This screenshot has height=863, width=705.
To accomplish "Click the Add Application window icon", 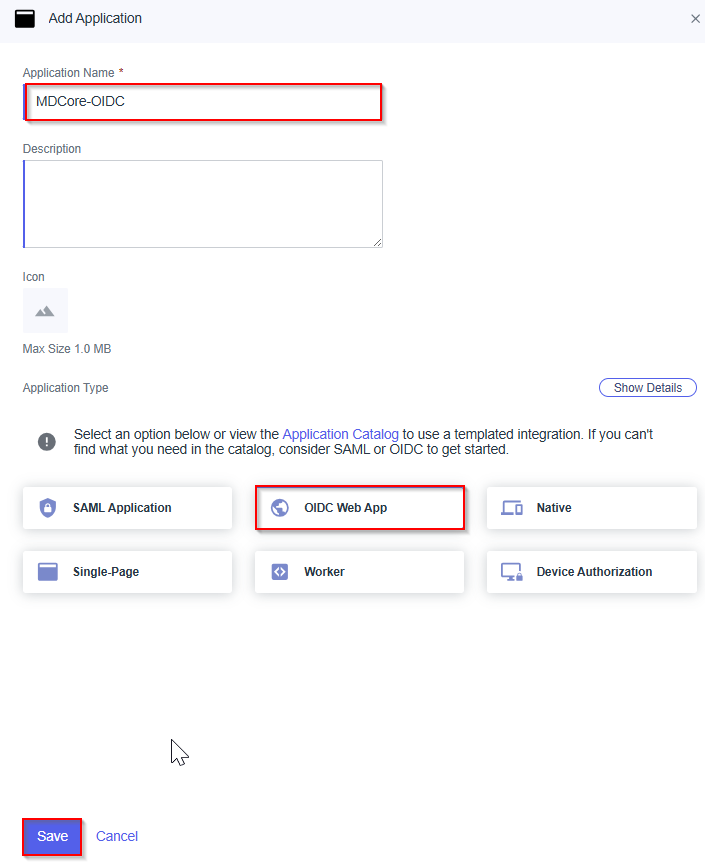I will coord(25,18).
